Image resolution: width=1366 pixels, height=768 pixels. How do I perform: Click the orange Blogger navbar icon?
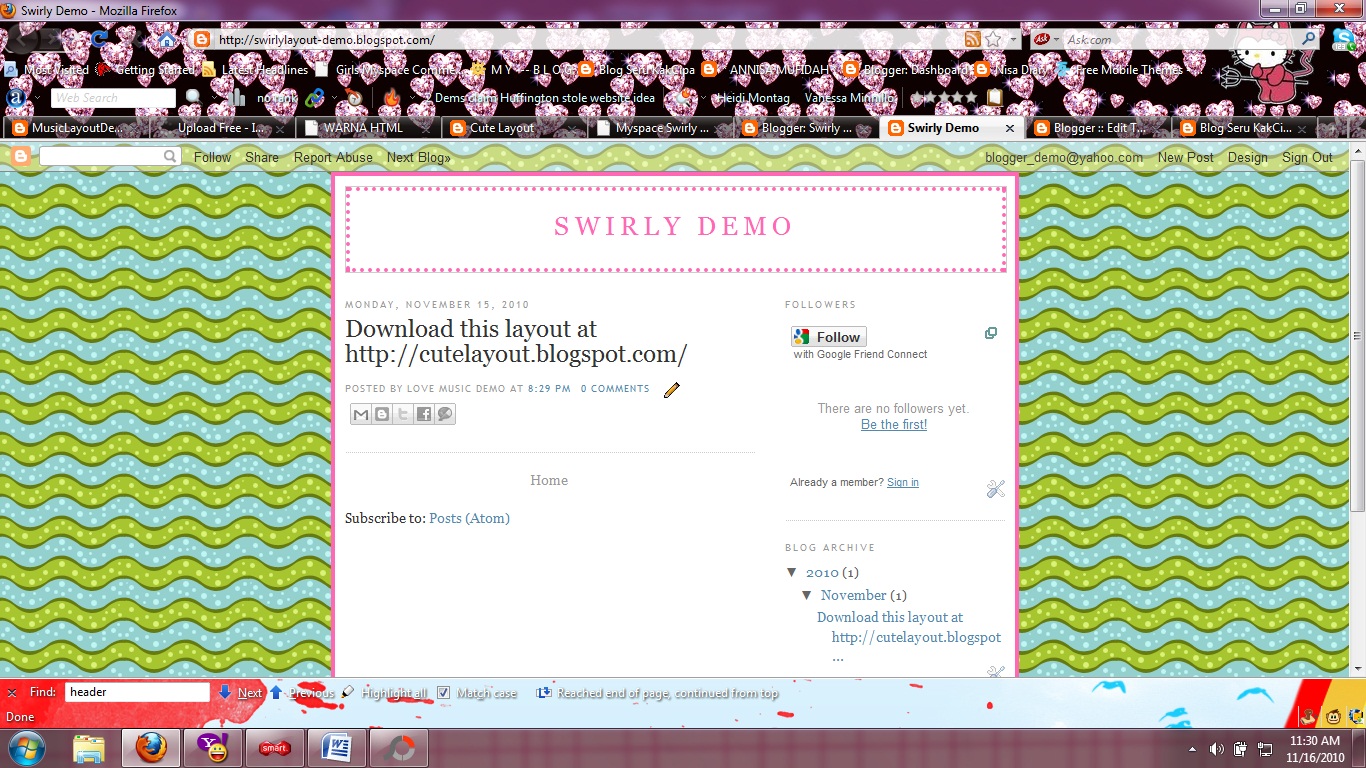tap(19, 157)
